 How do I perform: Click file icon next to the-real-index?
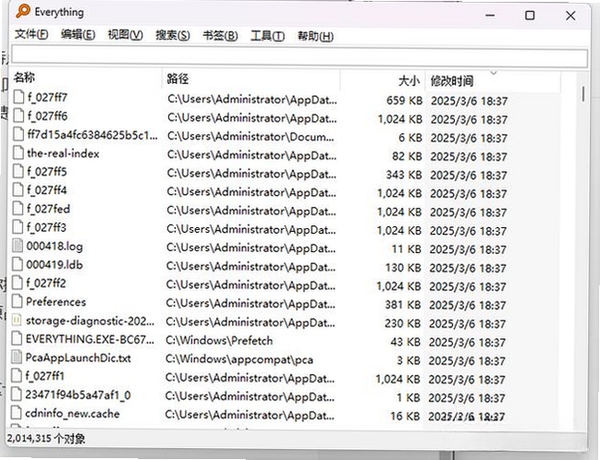click(x=18, y=153)
